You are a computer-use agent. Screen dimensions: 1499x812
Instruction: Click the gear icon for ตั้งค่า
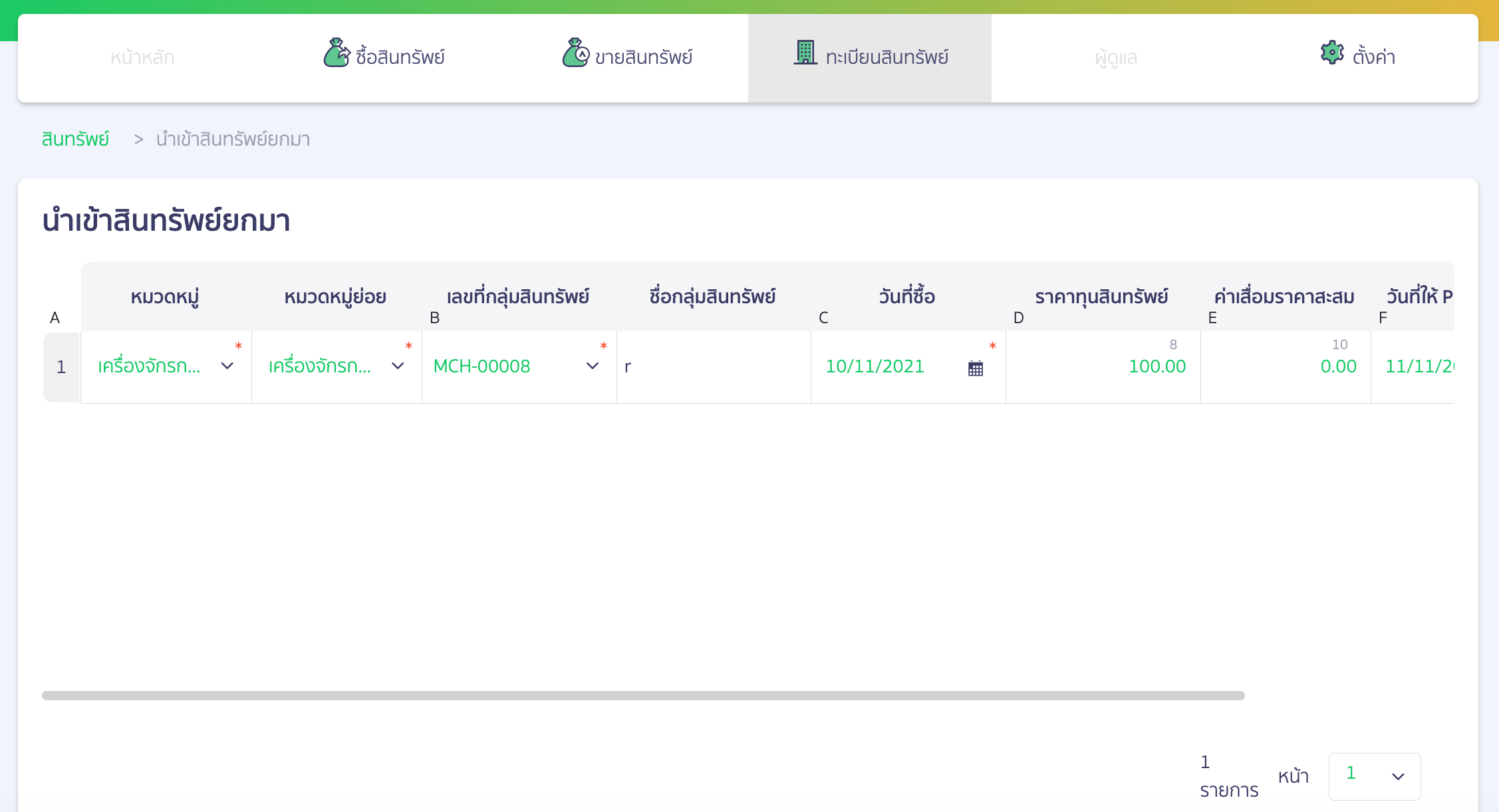point(1332,53)
